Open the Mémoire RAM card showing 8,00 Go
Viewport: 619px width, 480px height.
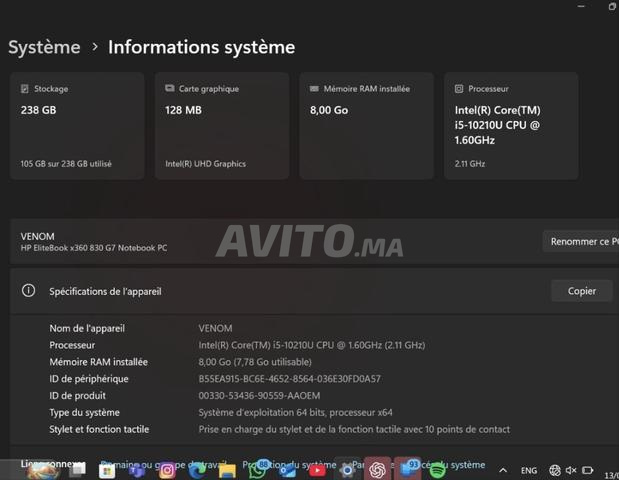pos(366,126)
